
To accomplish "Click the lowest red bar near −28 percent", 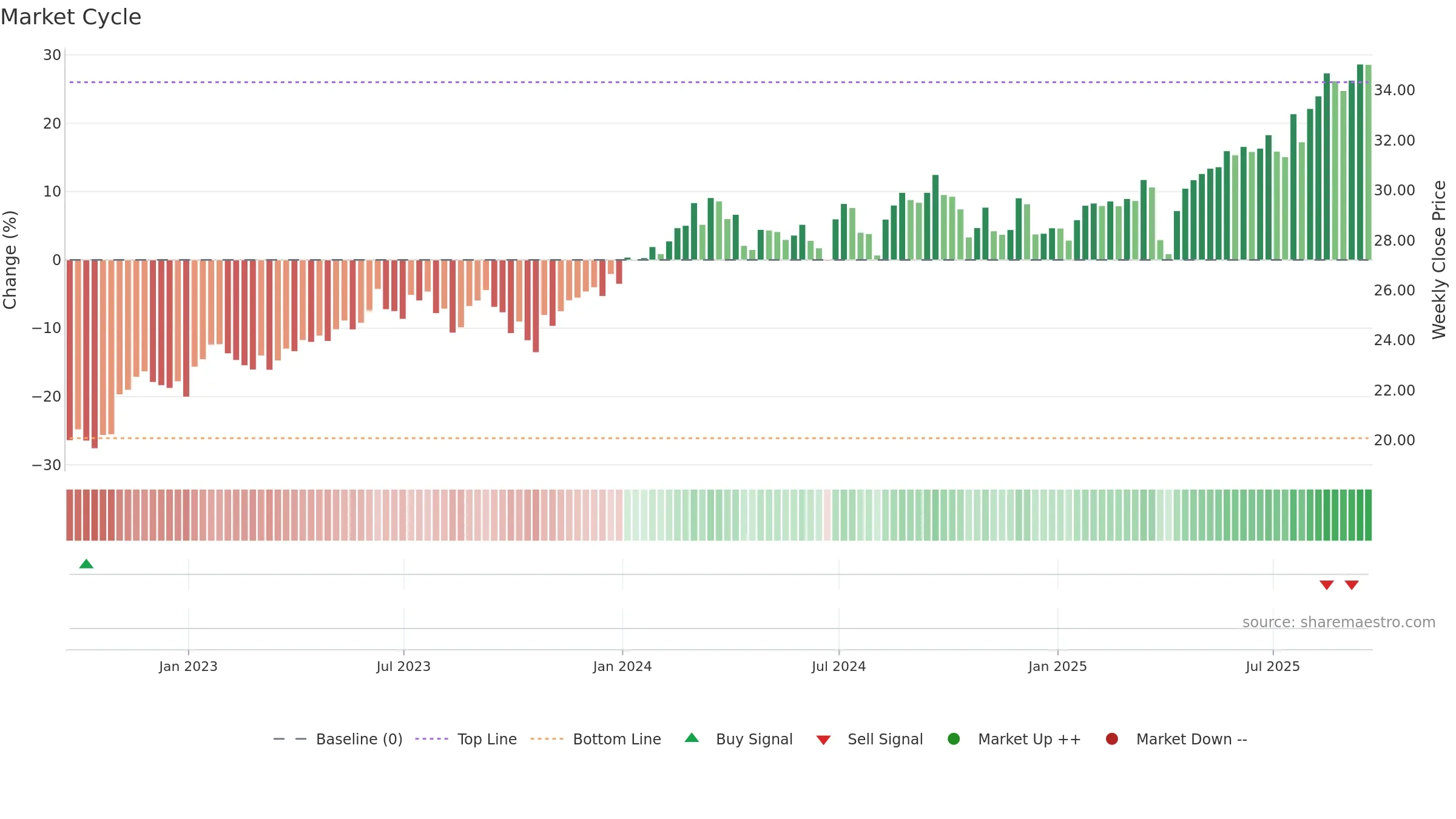I will point(95,354).
